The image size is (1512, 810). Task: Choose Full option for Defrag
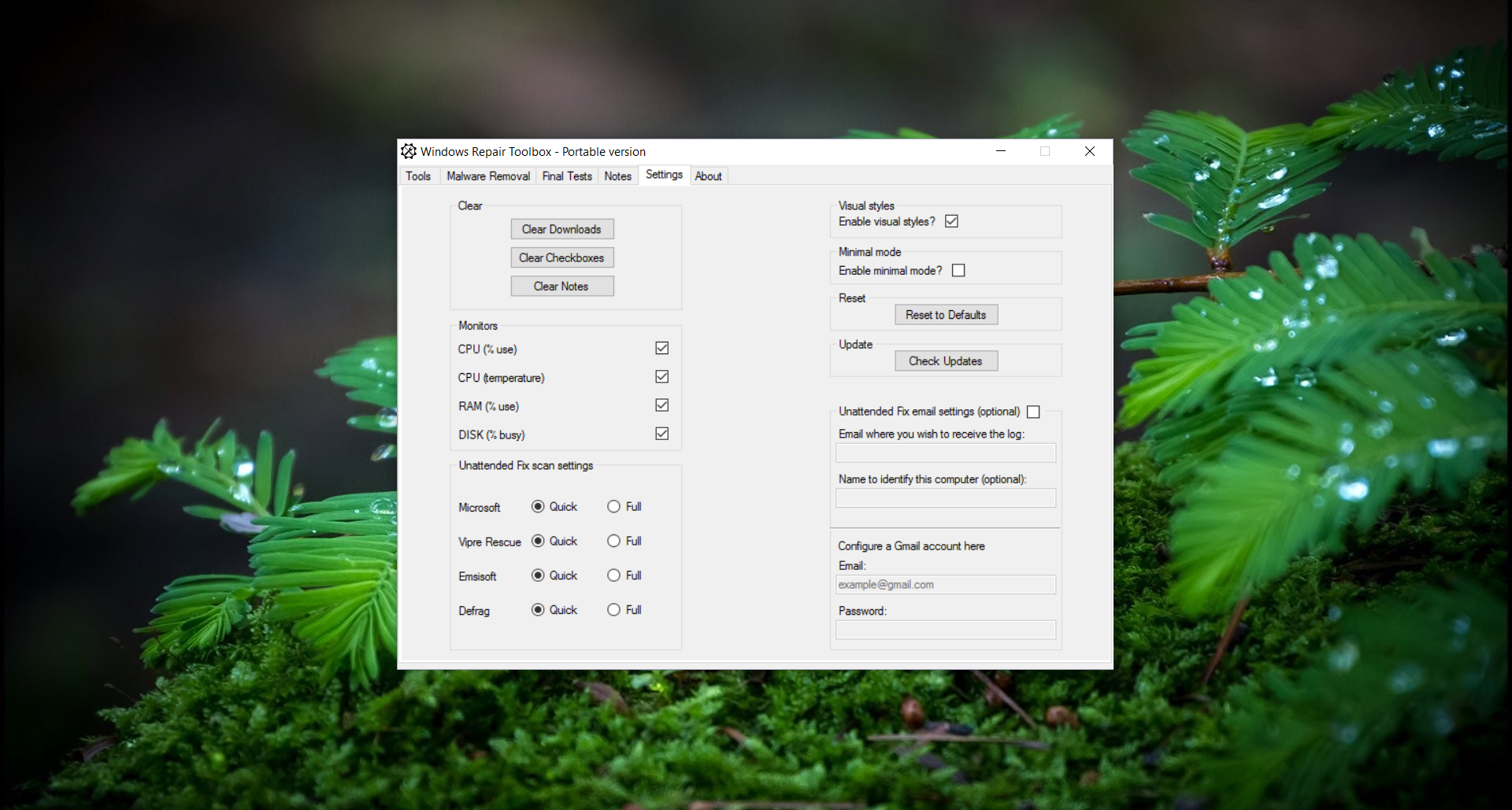[614, 610]
